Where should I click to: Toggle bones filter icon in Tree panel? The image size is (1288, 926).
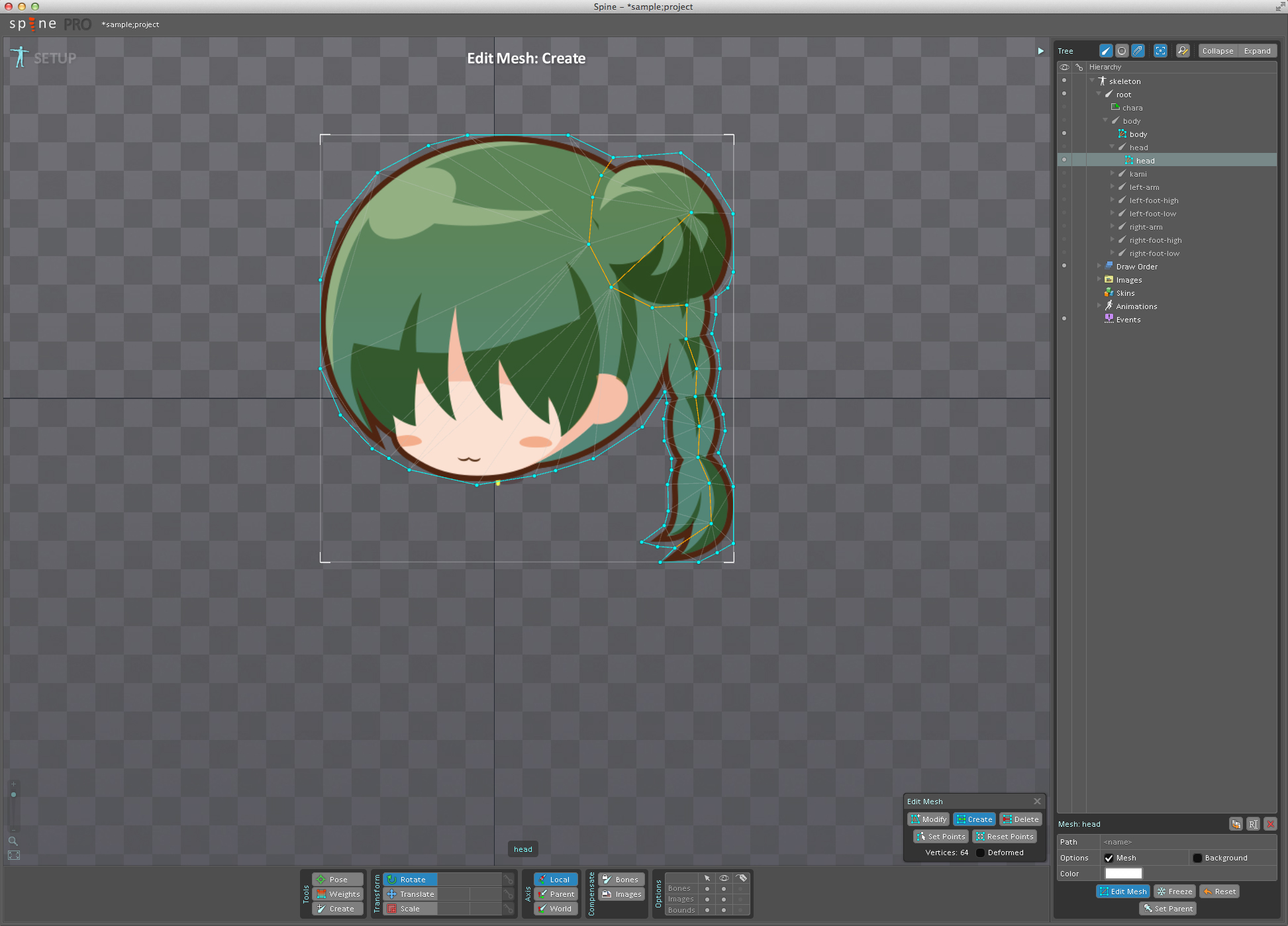coord(1106,51)
